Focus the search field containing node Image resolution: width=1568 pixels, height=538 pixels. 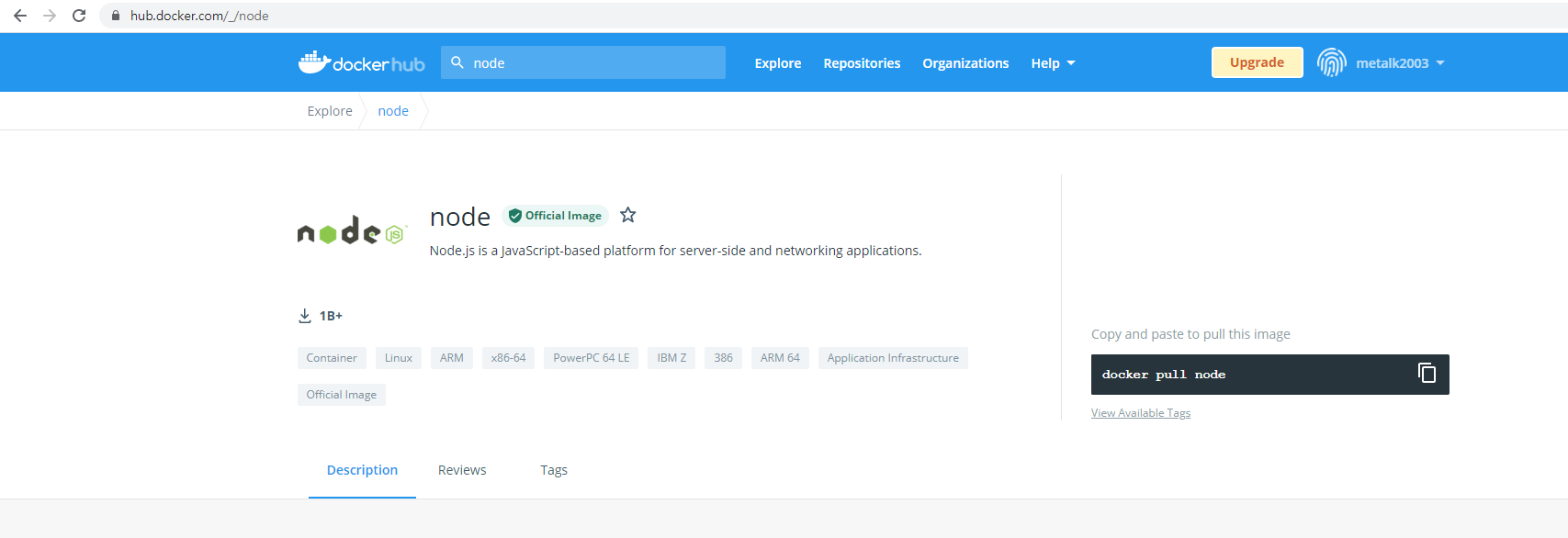(583, 62)
